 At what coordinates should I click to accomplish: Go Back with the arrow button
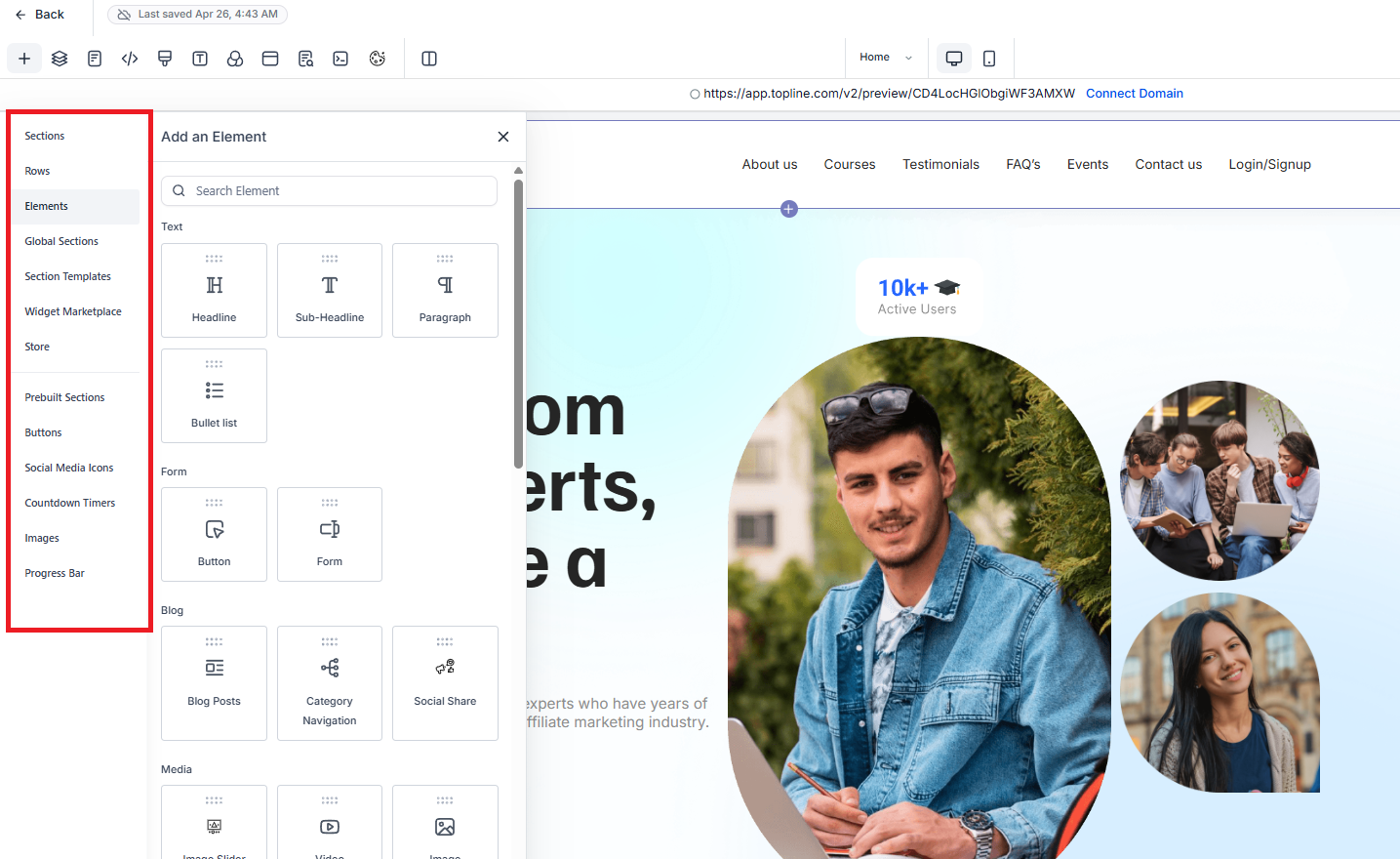tap(39, 15)
